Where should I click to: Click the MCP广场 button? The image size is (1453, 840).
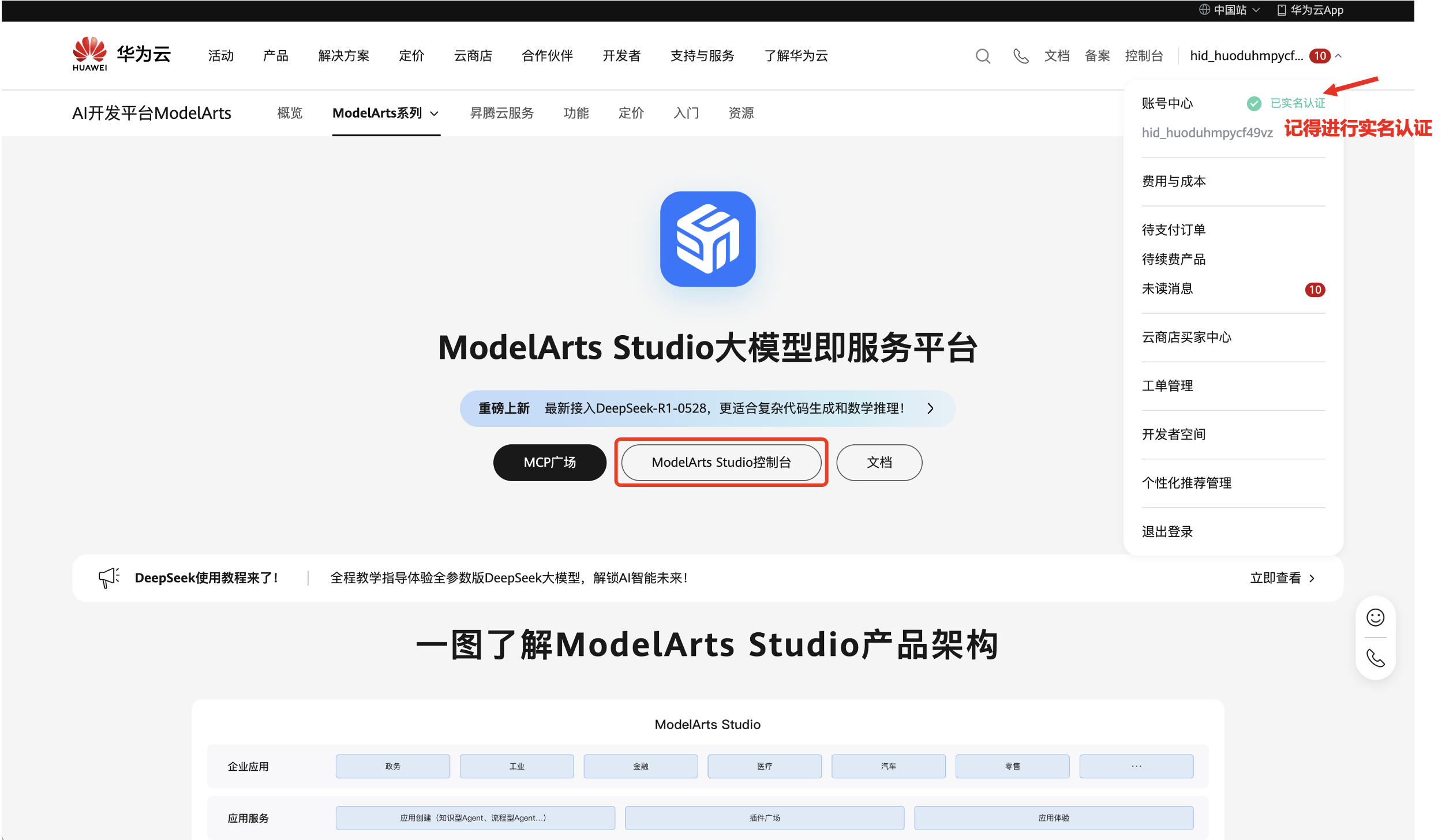(x=549, y=462)
